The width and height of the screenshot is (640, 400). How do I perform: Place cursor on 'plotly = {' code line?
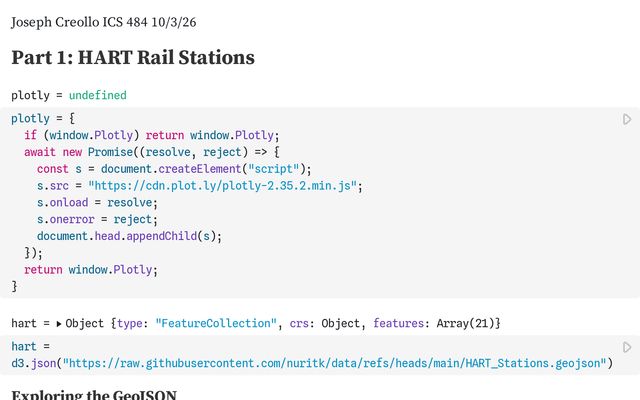(x=43, y=118)
